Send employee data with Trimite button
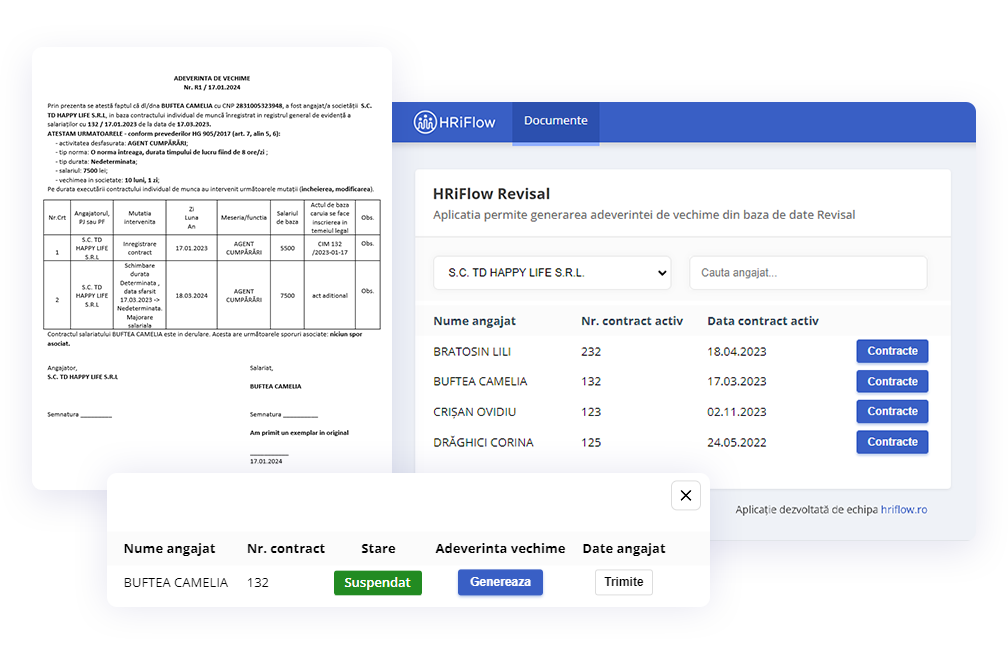Viewport: 1008px width, 654px height. coord(624,582)
